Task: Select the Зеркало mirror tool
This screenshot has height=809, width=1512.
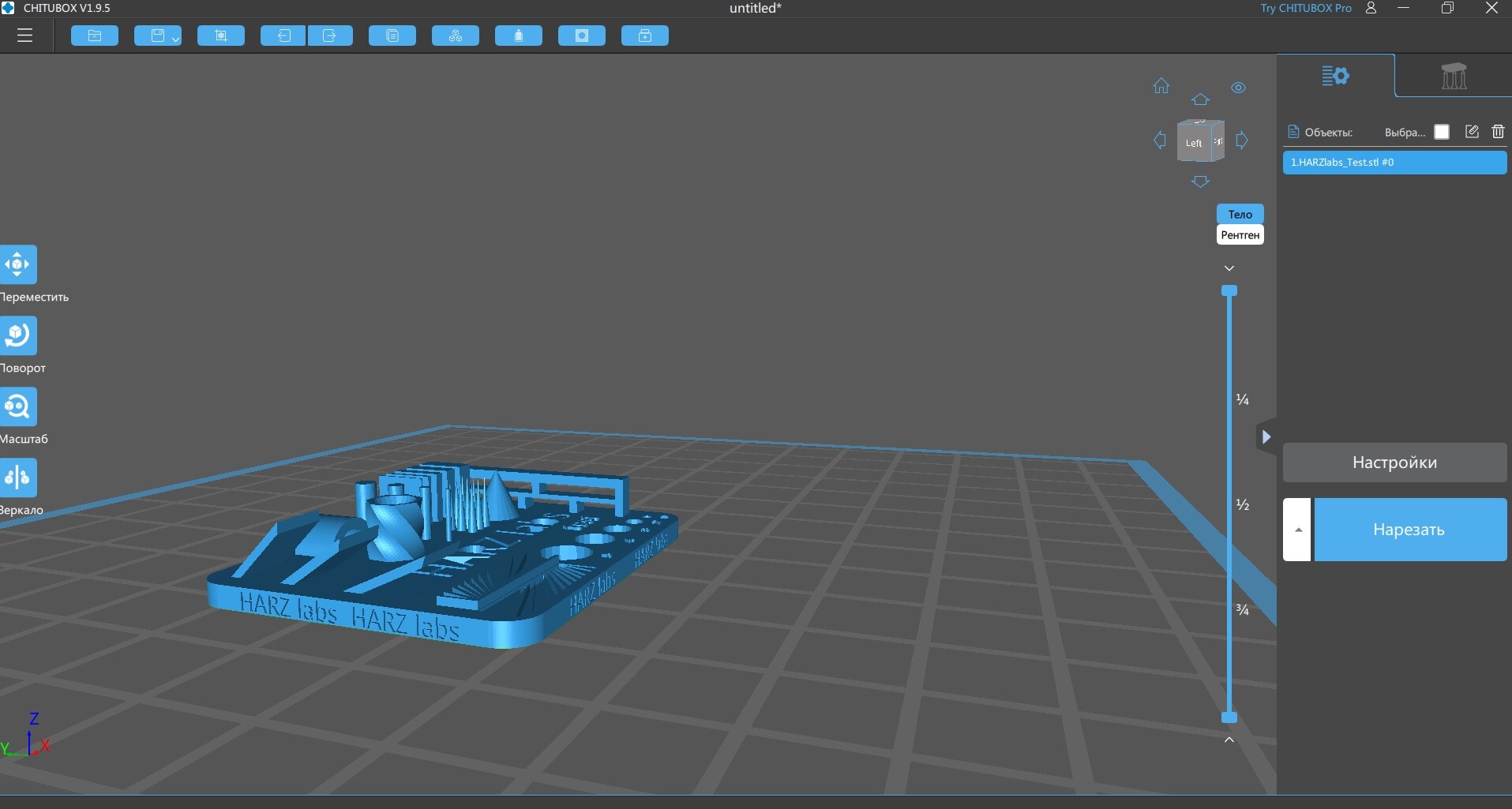Action: [x=18, y=478]
